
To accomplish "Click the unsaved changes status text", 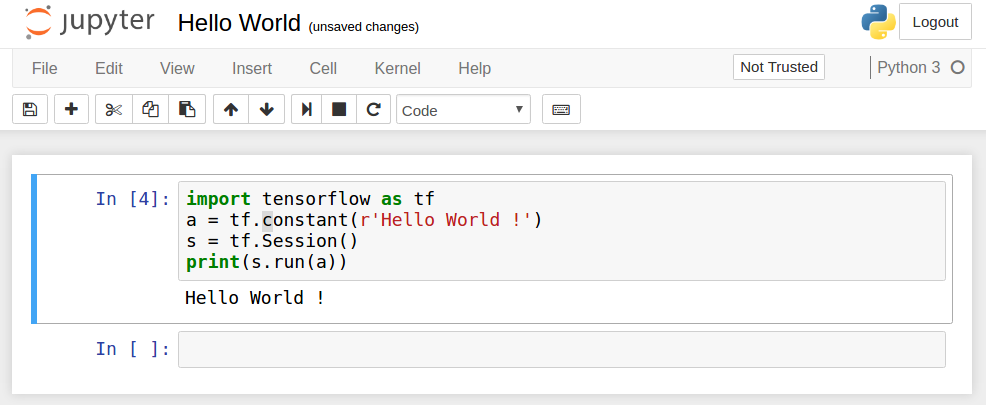I will [x=363, y=27].
